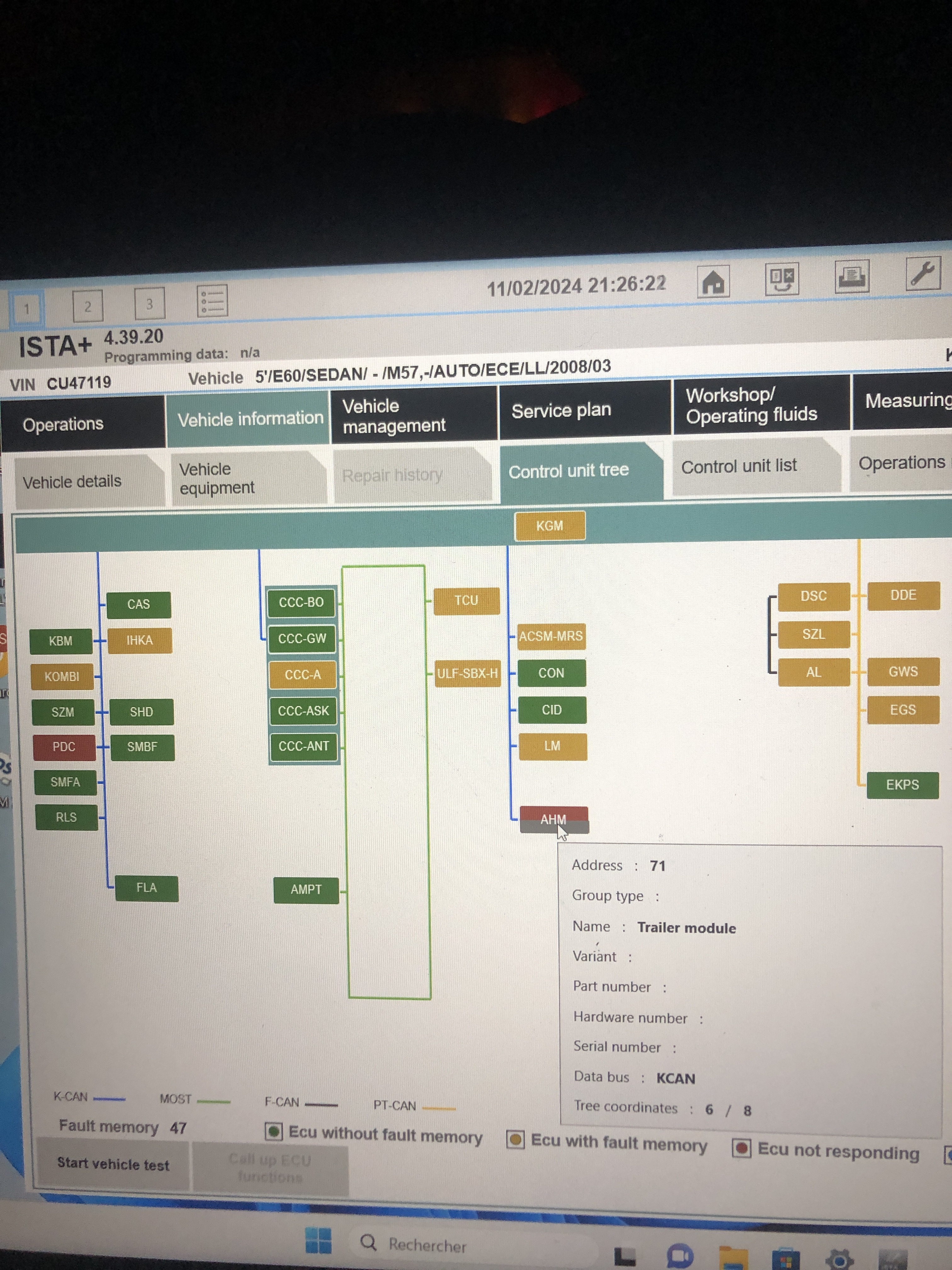Image resolution: width=952 pixels, height=1270 pixels.
Task: Open the Vehicle details tab
Action: pos(72,482)
